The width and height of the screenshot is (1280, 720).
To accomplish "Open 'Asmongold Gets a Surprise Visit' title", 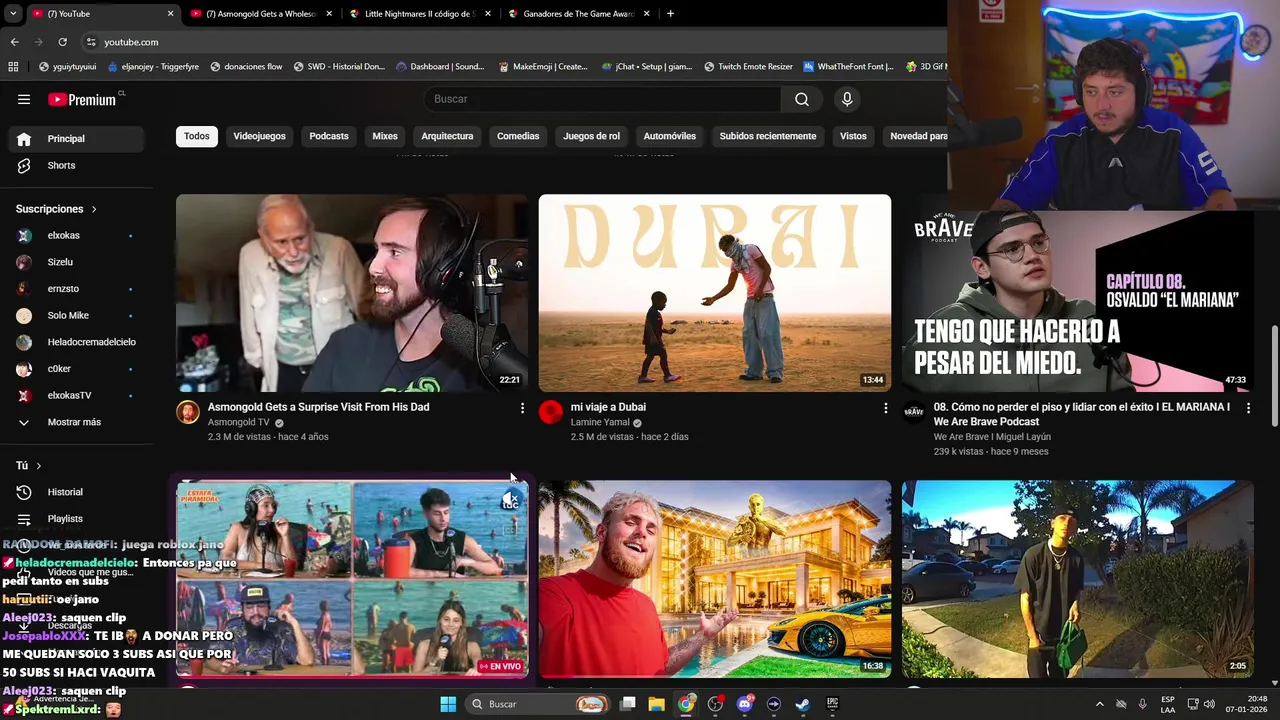I will (x=318, y=407).
